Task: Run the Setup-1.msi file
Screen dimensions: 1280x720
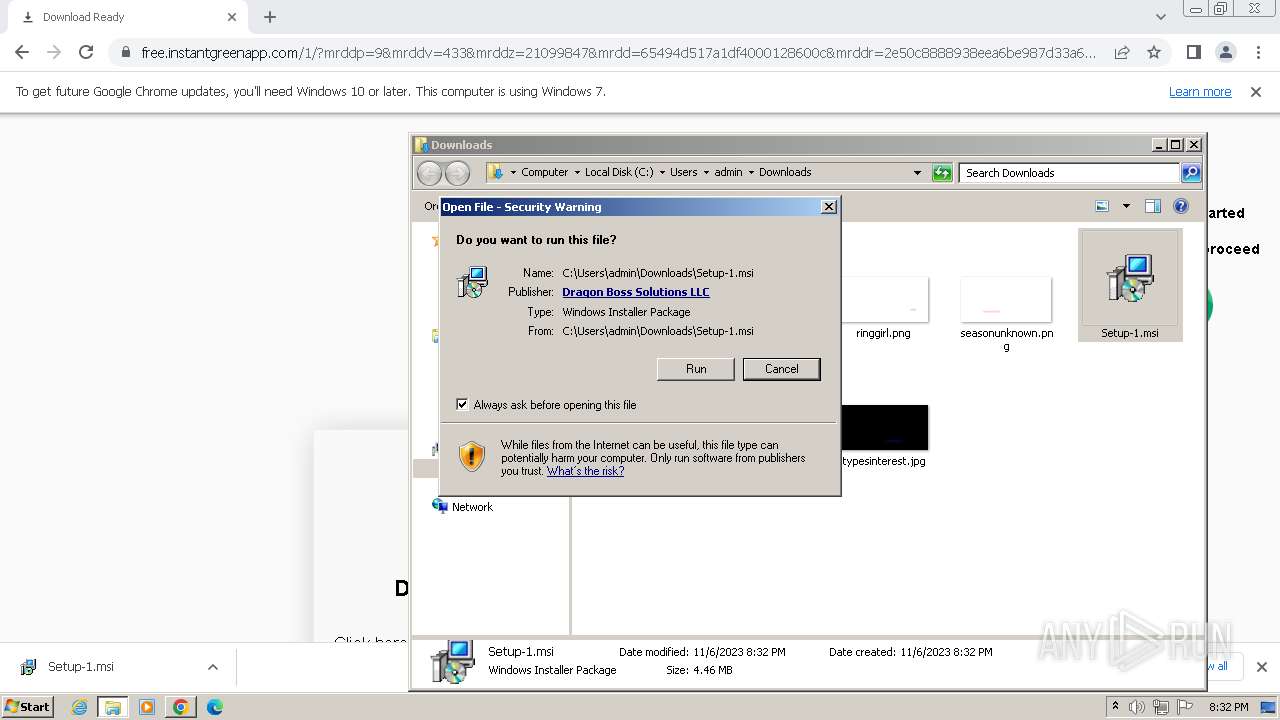Action: pyautogui.click(x=696, y=369)
